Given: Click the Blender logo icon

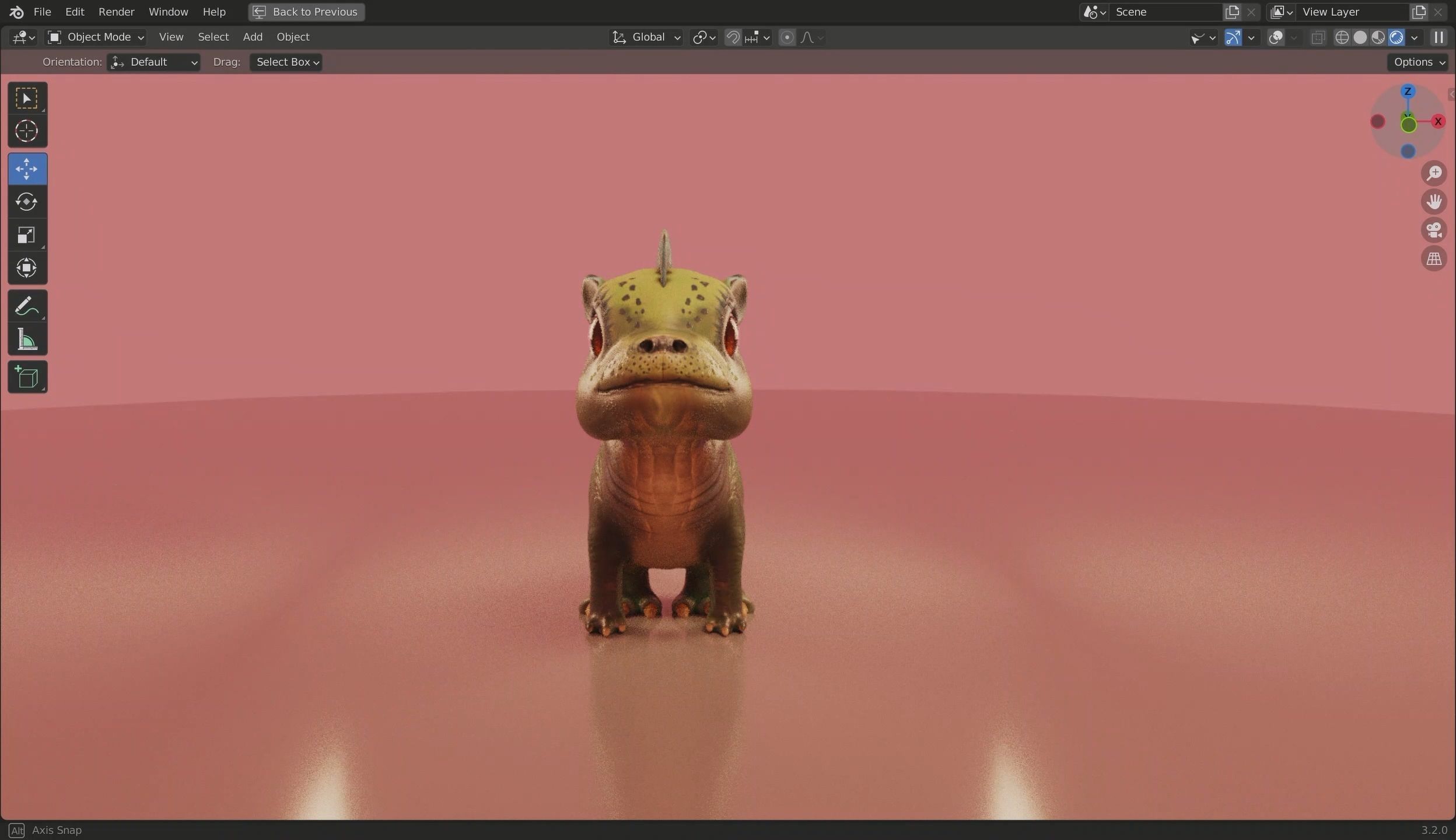Looking at the screenshot, I should pos(16,12).
